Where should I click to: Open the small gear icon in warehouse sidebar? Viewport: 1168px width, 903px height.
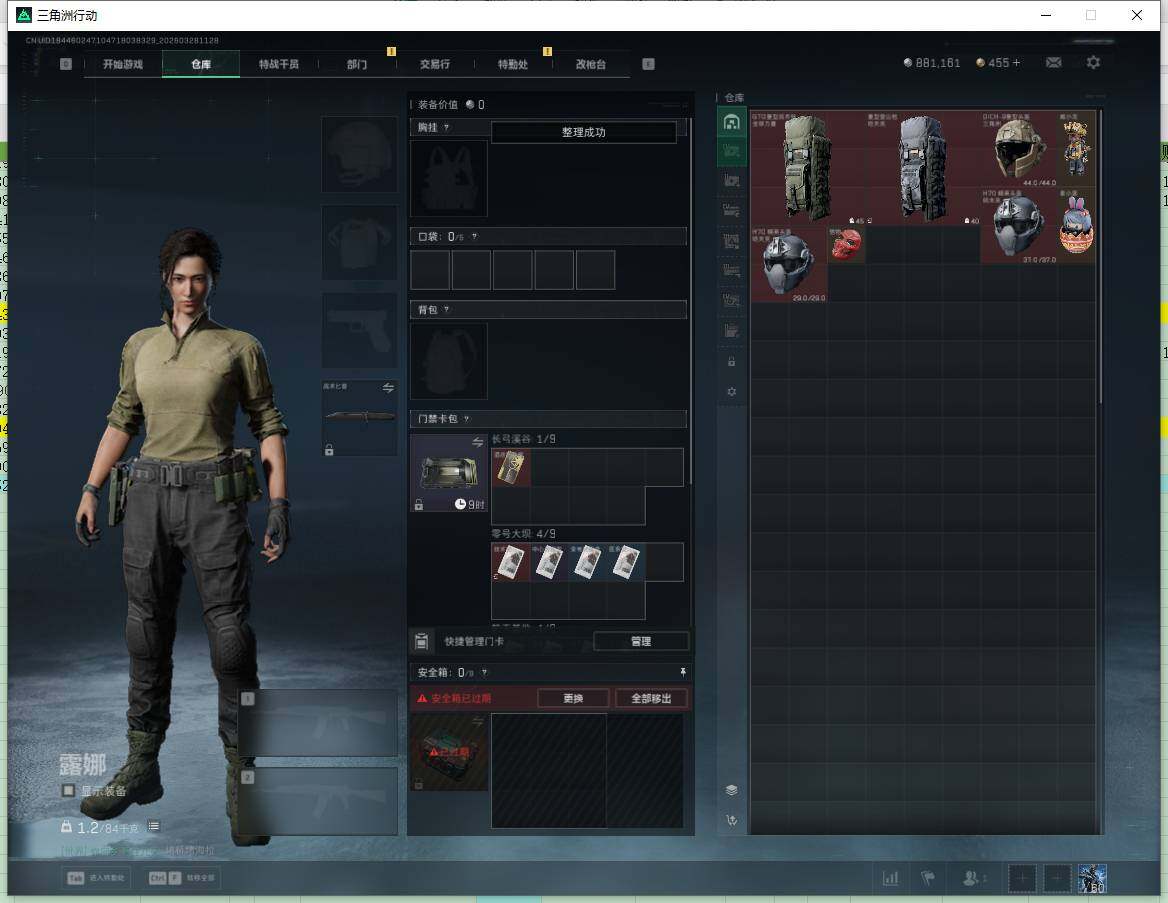point(731,391)
